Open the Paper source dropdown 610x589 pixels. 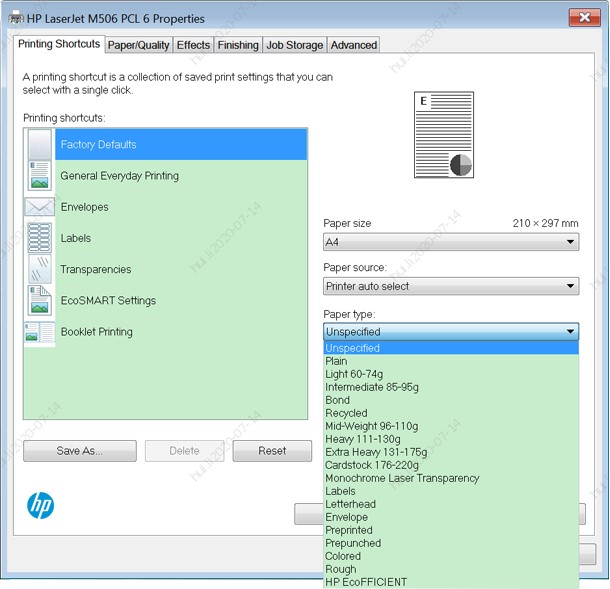point(451,286)
